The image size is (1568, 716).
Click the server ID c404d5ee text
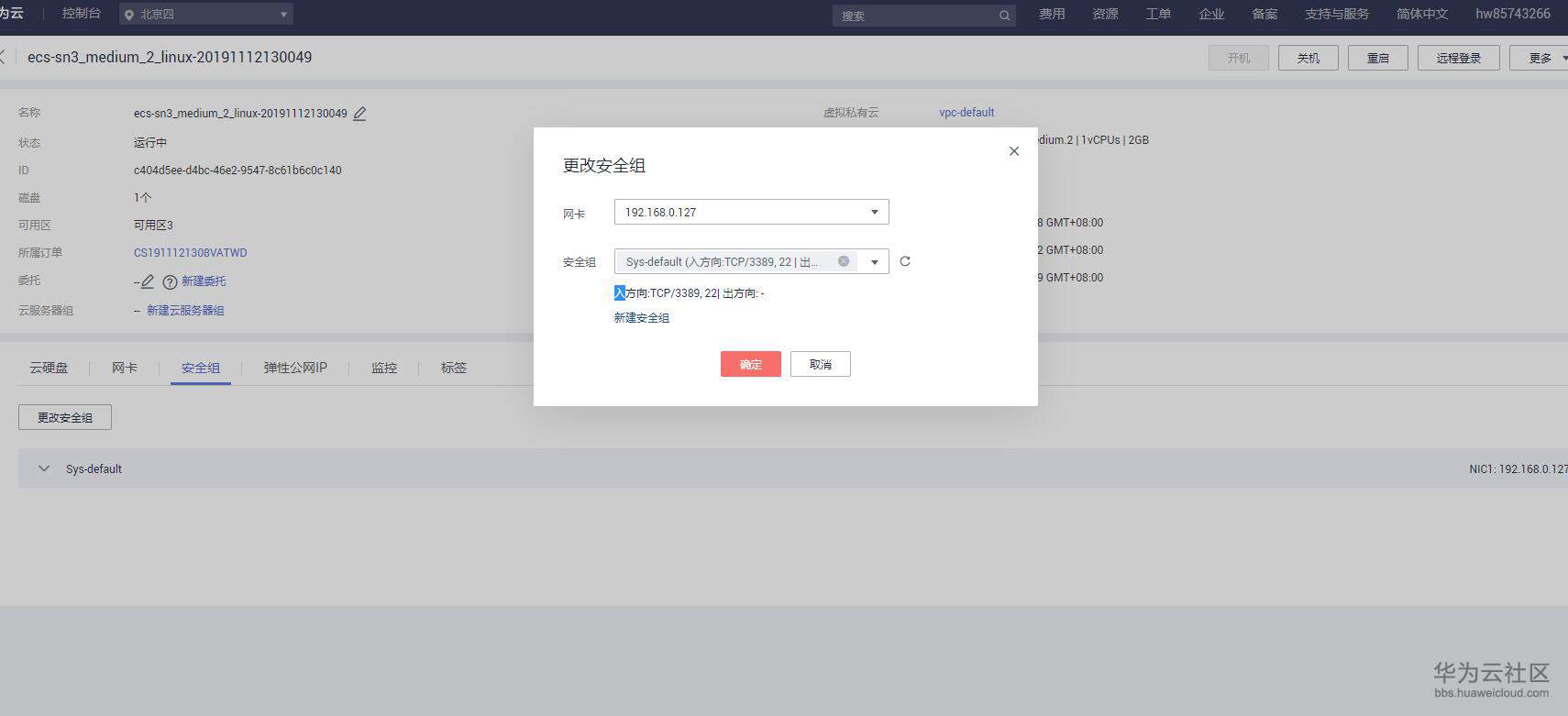pyautogui.click(x=237, y=171)
